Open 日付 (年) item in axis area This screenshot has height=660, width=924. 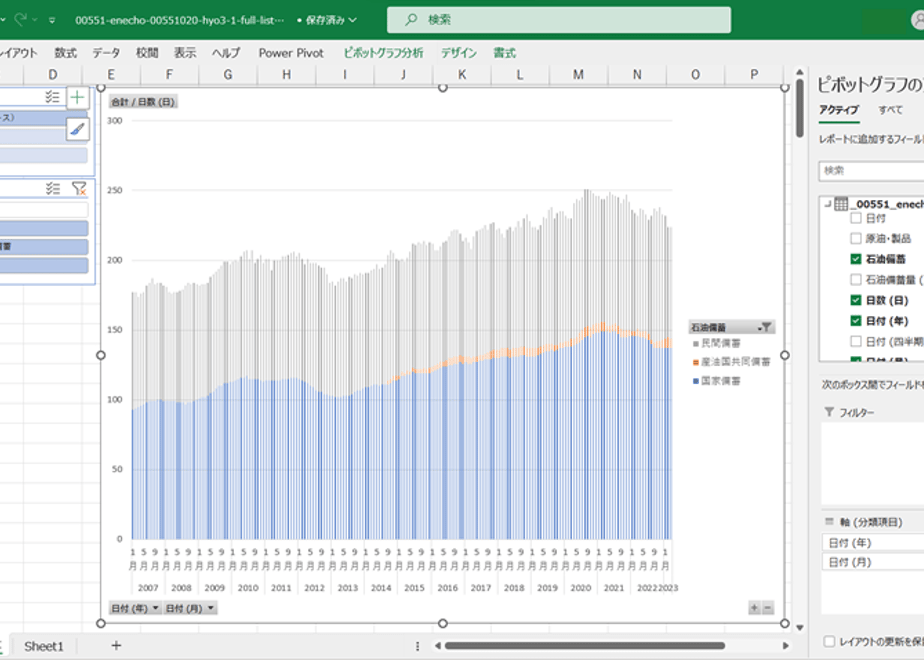[x=873, y=543]
